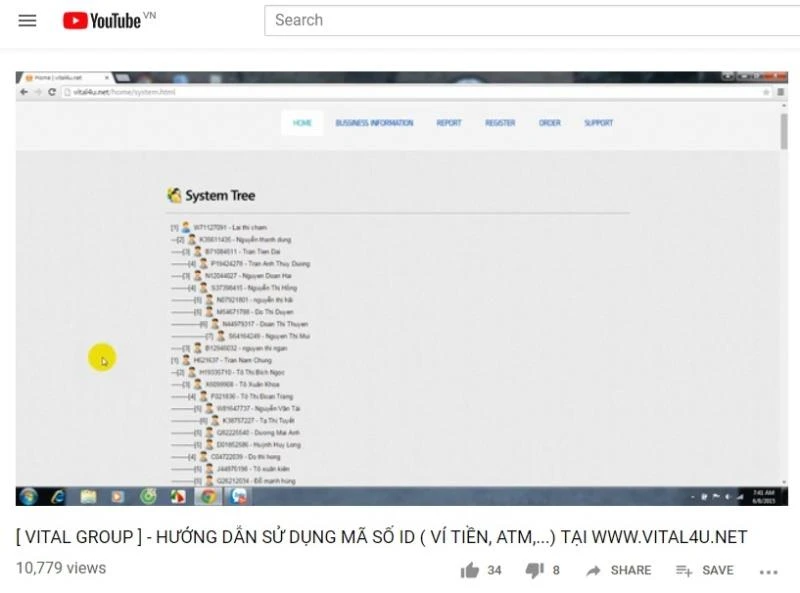
Task: Open Internet Explorer from the taskbar
Action: pyautogui.click(x=58, y=496)
